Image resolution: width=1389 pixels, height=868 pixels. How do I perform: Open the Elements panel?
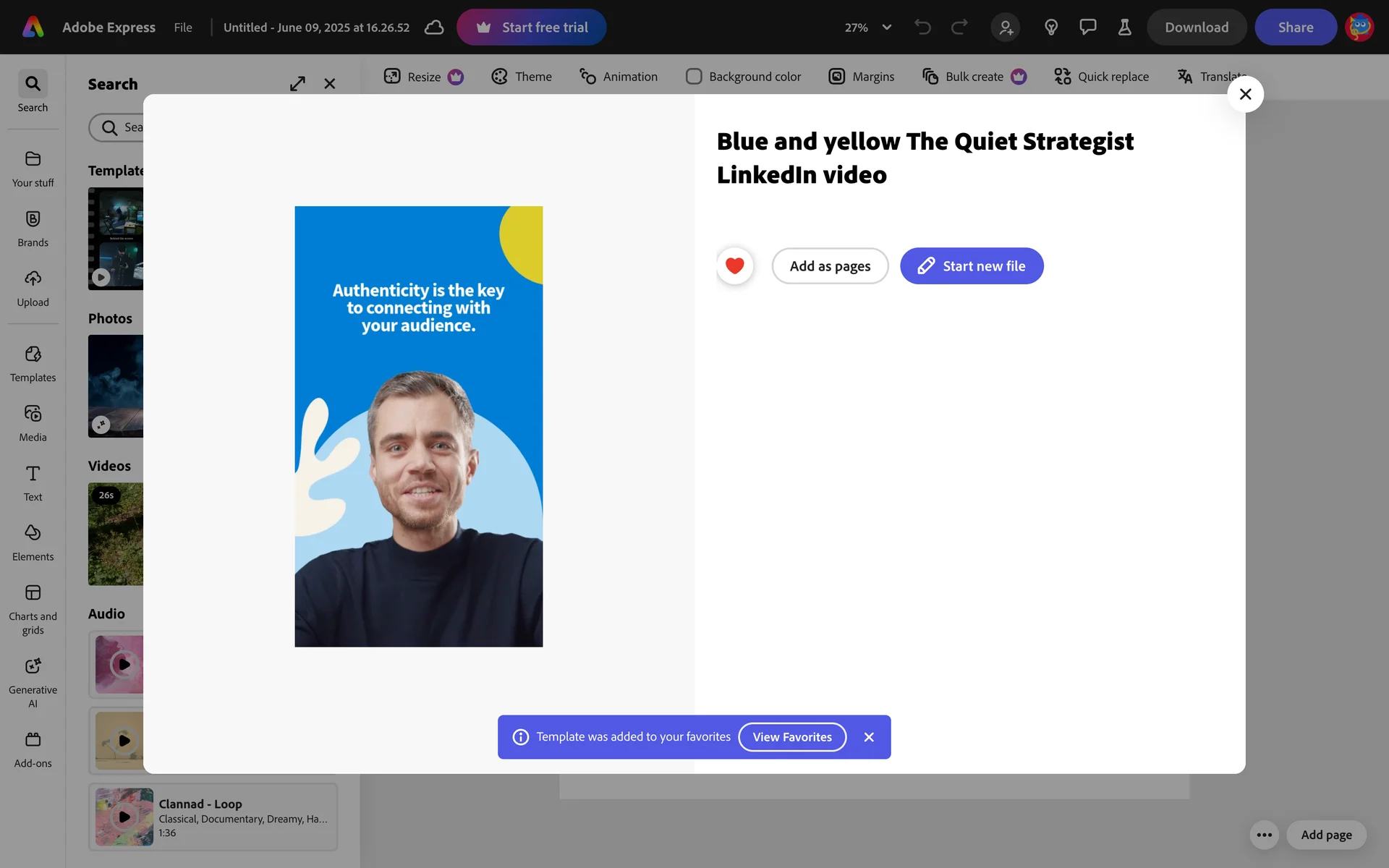pos(33,542)
